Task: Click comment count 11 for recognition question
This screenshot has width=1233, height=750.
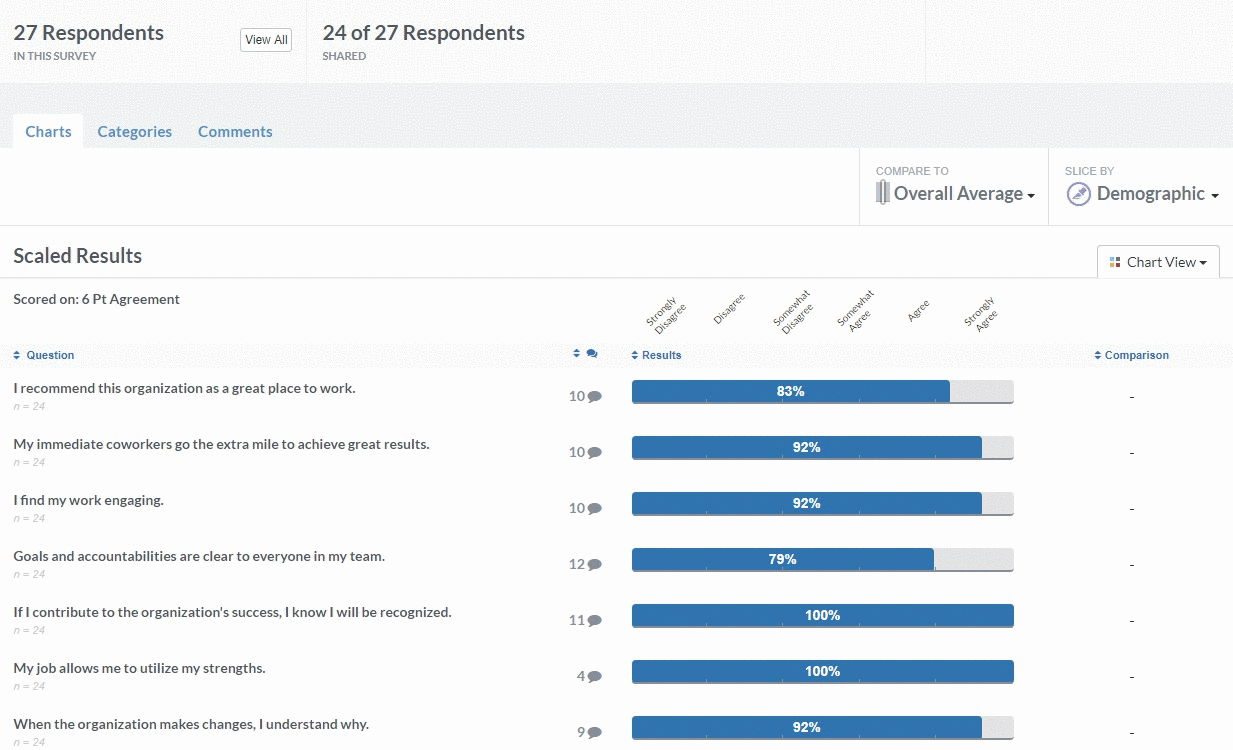Action: pos(577,620)
